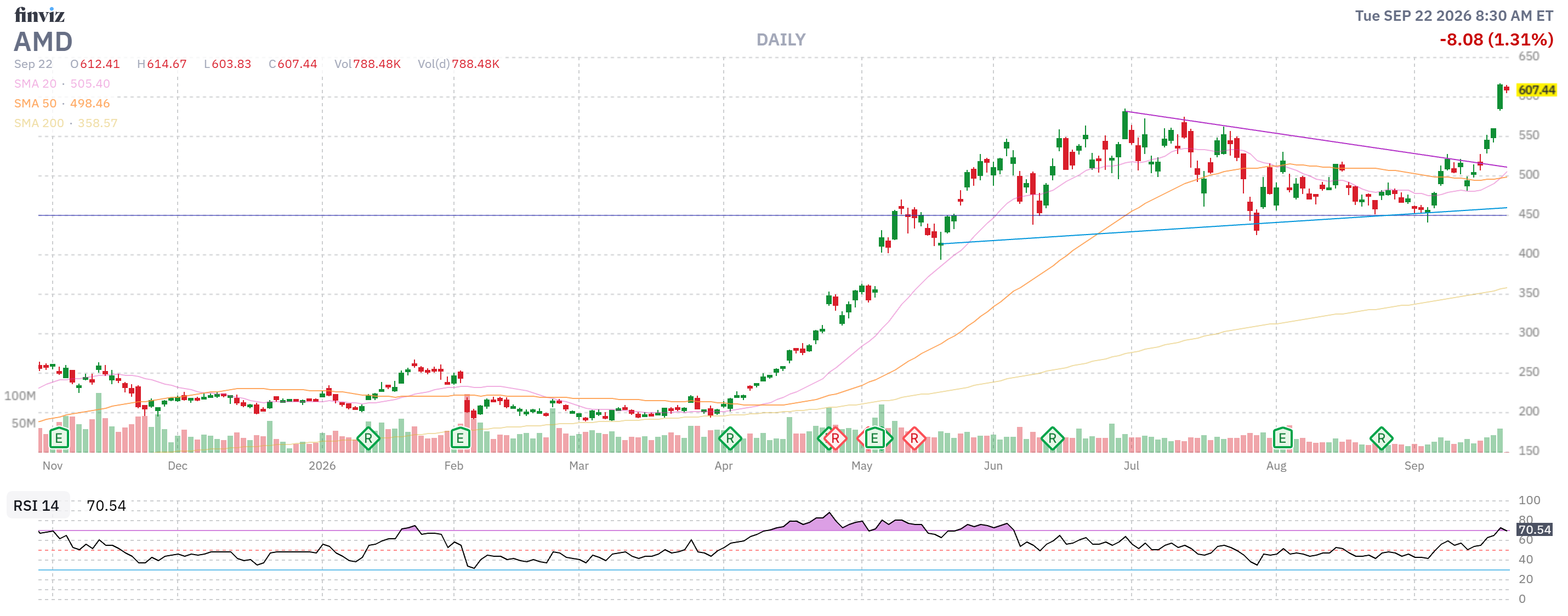This screenshot has height=616, width=1568.
Task: Click the 300 price axis label
Action: [1529, 332]
